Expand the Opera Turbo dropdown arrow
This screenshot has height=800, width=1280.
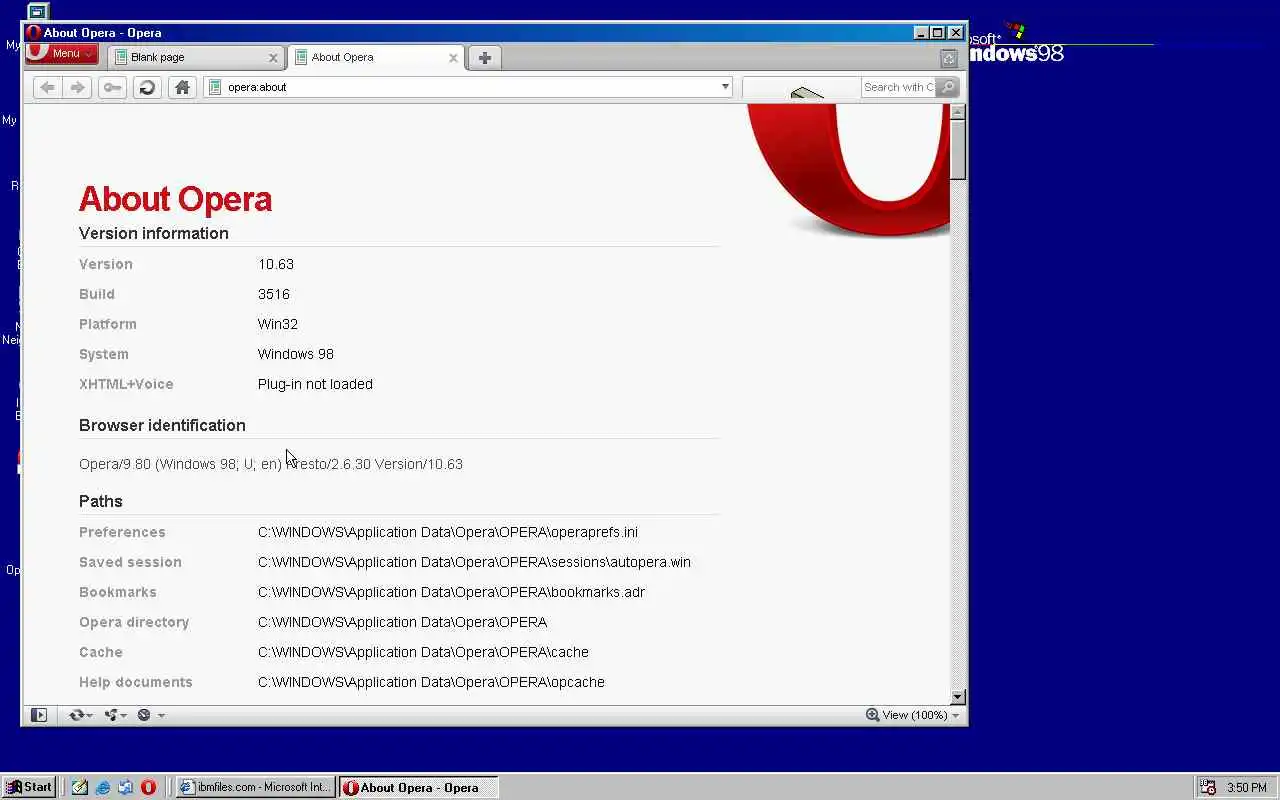161,715
